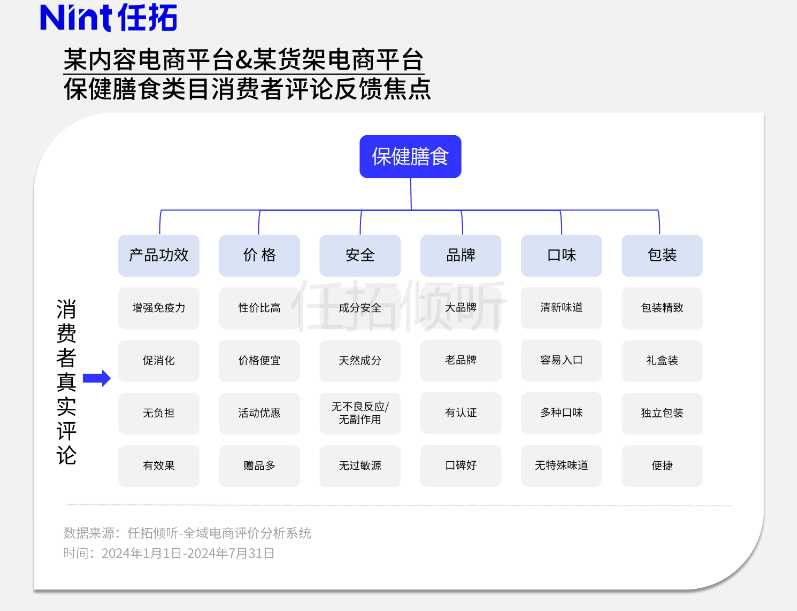The image size is (797, 611).
Task: Select the 活动优惠 cell
Action: point(259,413)
